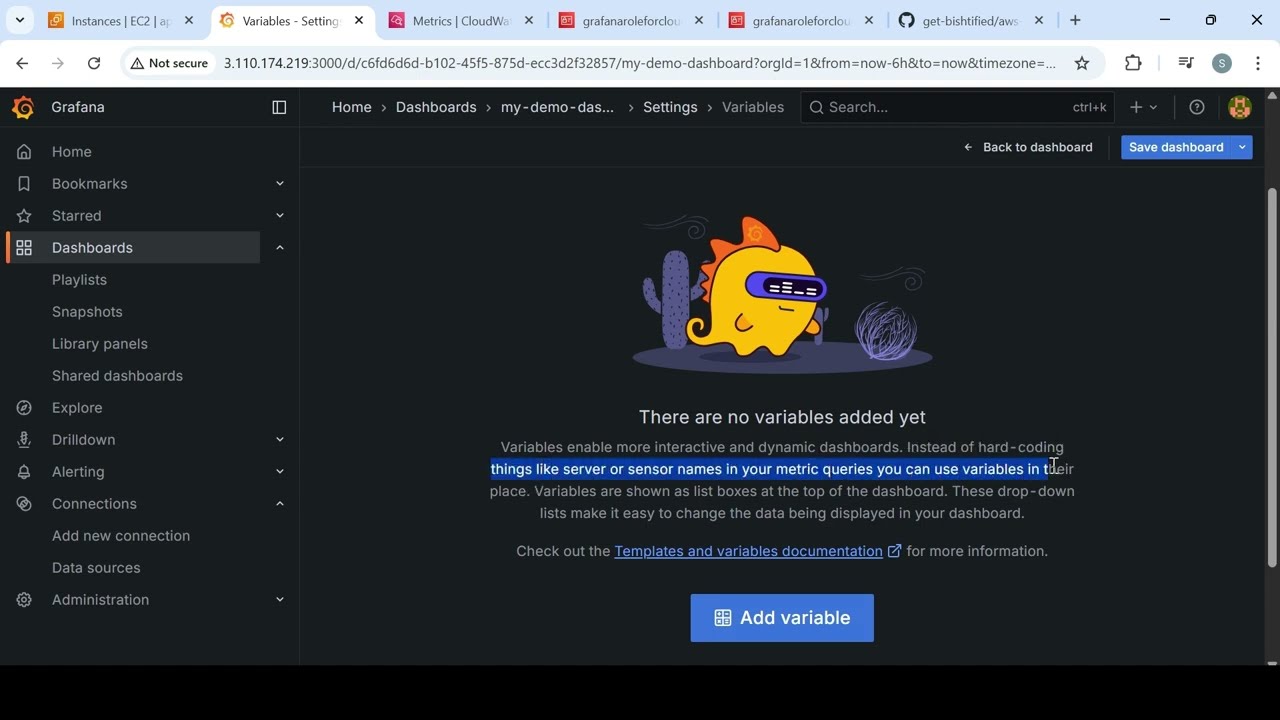Switch to the Metrics CloudWatch tab
The width and height of the screenshot is (1280, 720).
coord(460,20)
